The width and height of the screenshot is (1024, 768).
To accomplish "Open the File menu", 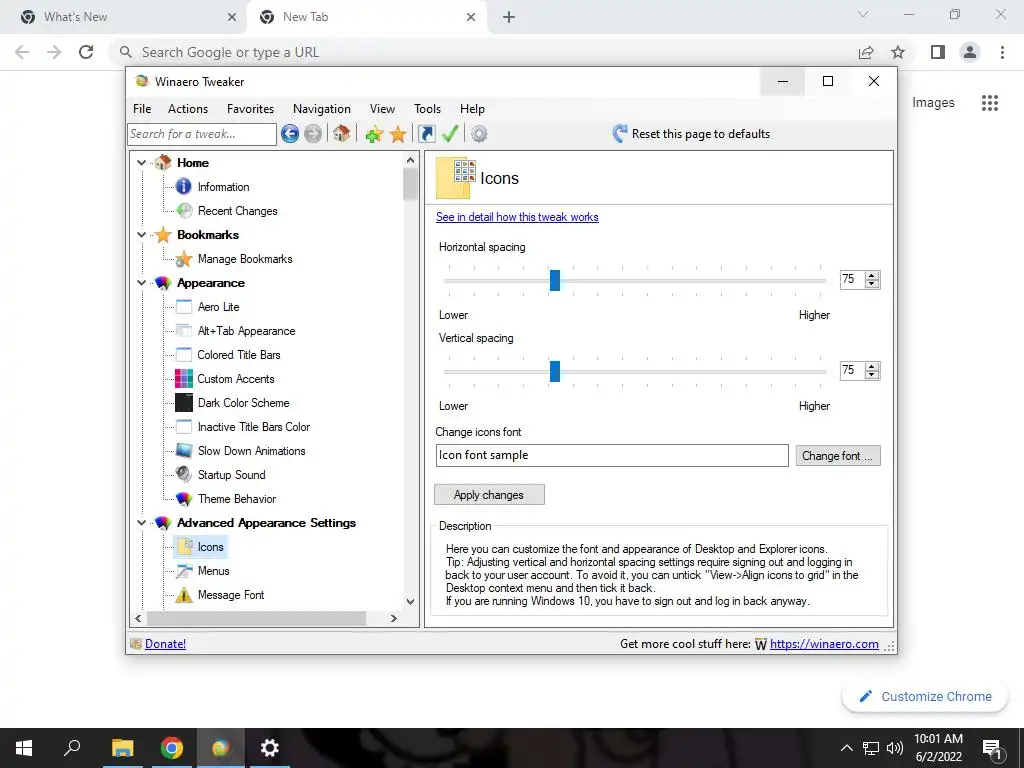I will tap(142, 109).
